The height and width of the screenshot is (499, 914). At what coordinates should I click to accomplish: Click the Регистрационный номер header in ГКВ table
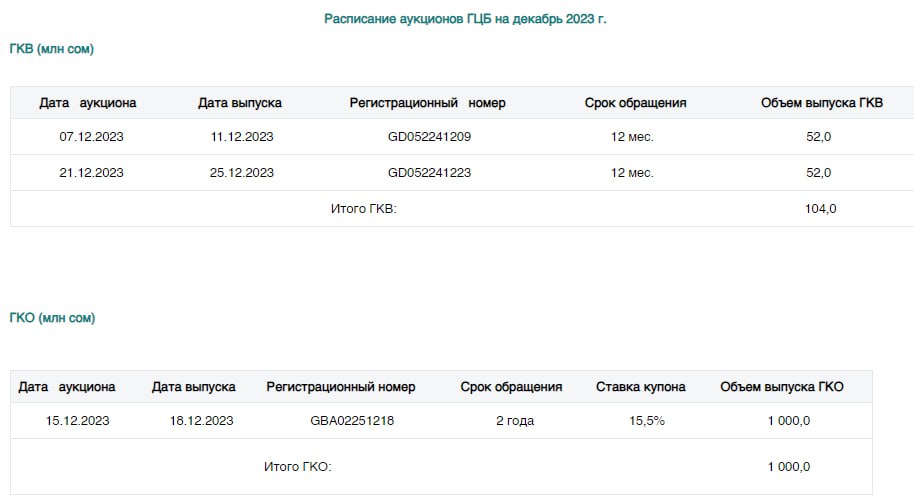(427, 103)
